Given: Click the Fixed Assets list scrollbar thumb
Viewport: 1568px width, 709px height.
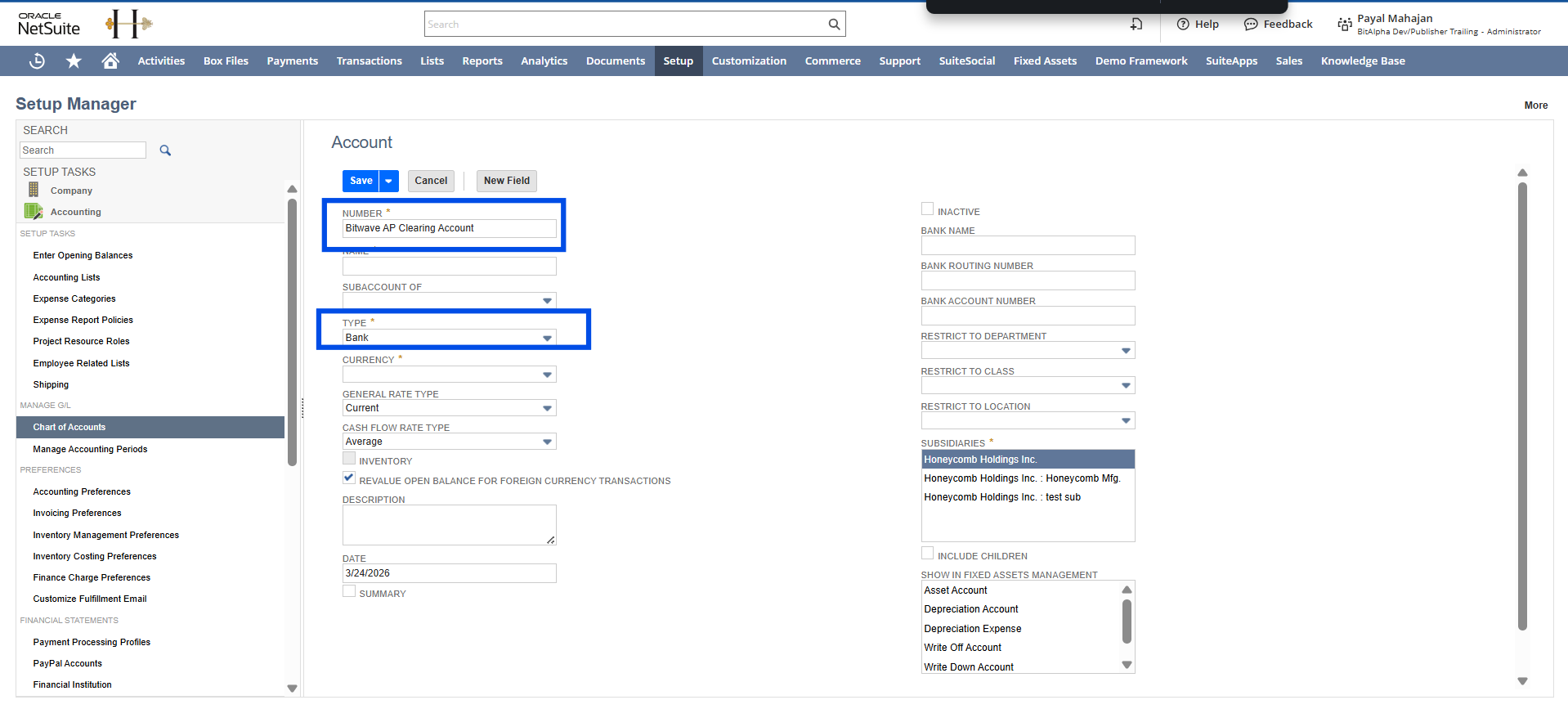Looking at the screenshot, I should pyautogui.click(x=1127, y=621).
